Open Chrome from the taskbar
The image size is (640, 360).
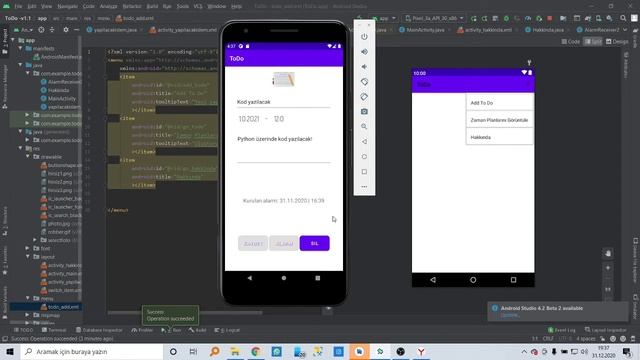coord(256,351)
